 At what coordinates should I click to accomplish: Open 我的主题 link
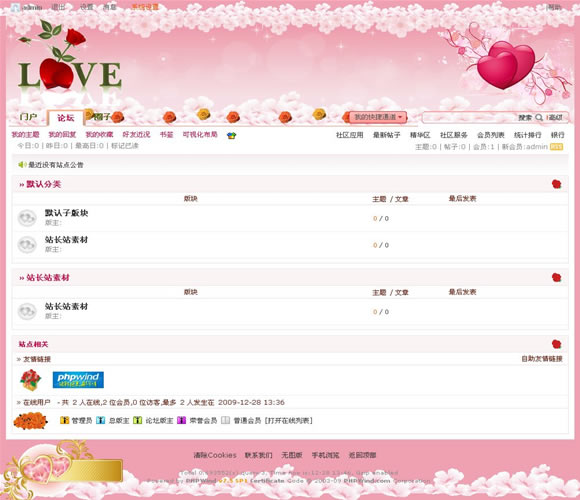coord(25,135)
